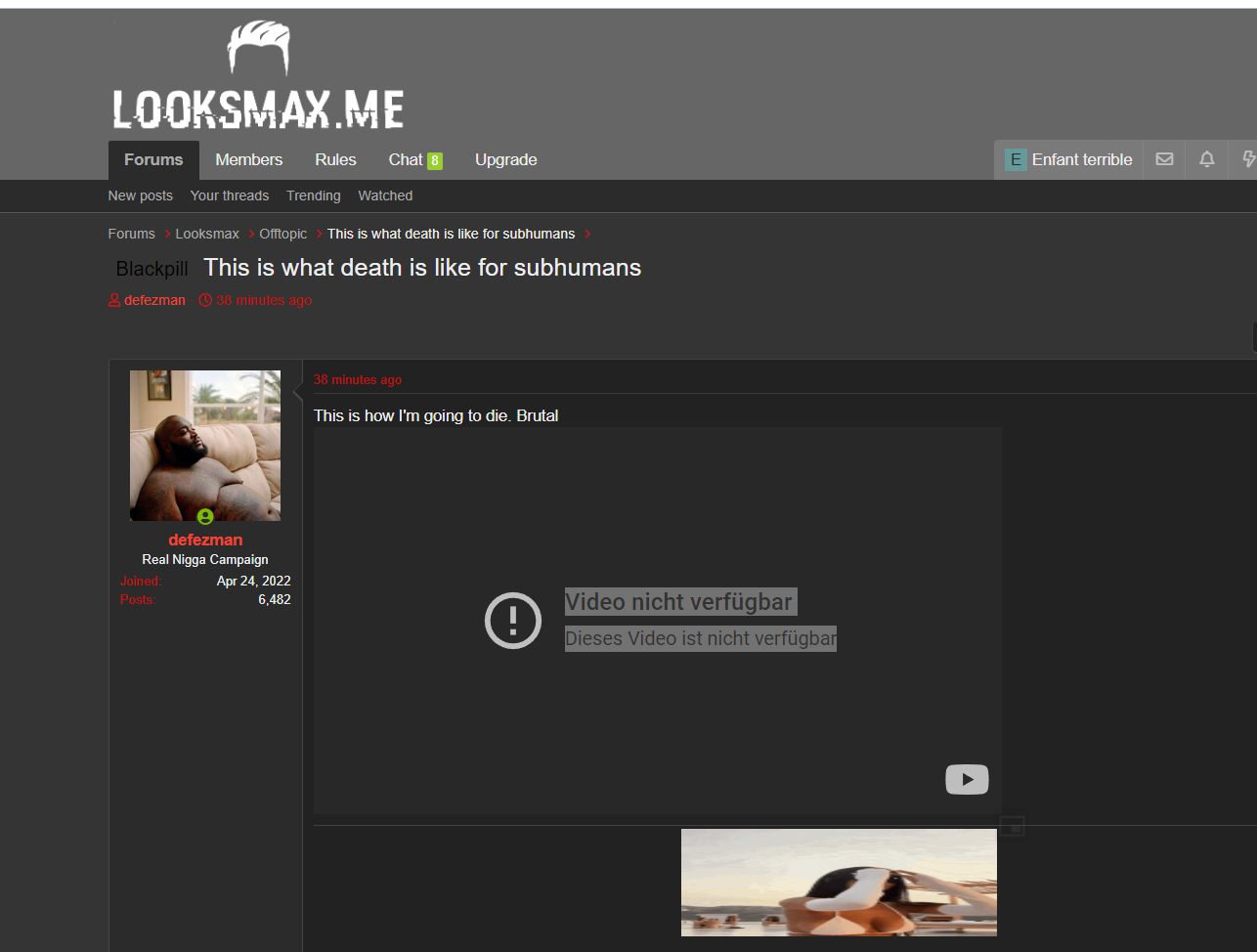Open the inbox envelope icon
Viewport: 1257px width, 952px height.
1164,159
